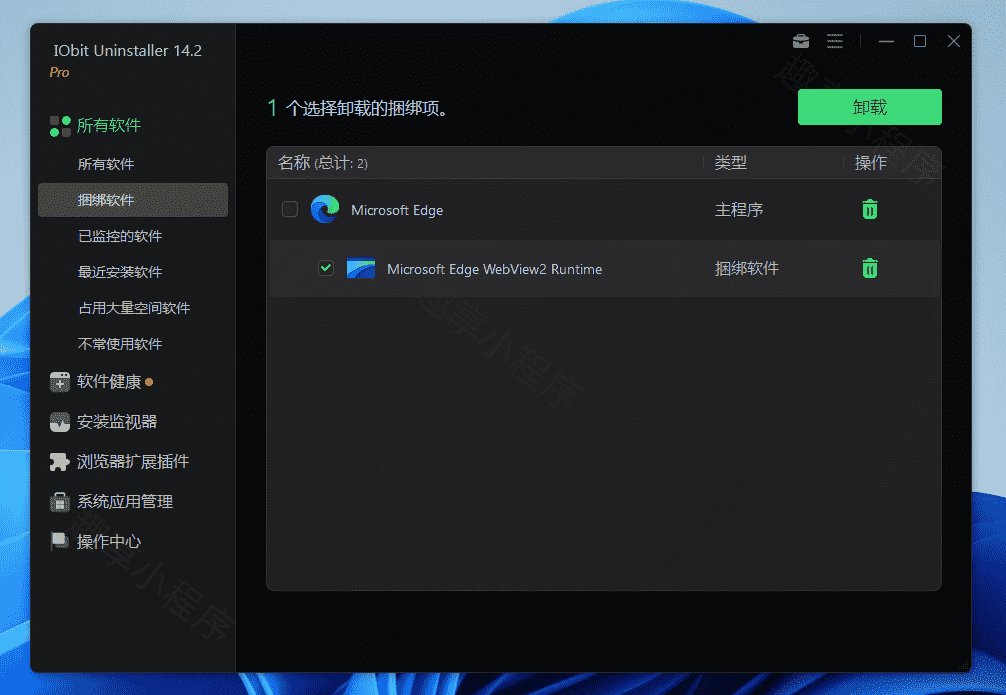Open 安装监视器 section

(117, 422)
